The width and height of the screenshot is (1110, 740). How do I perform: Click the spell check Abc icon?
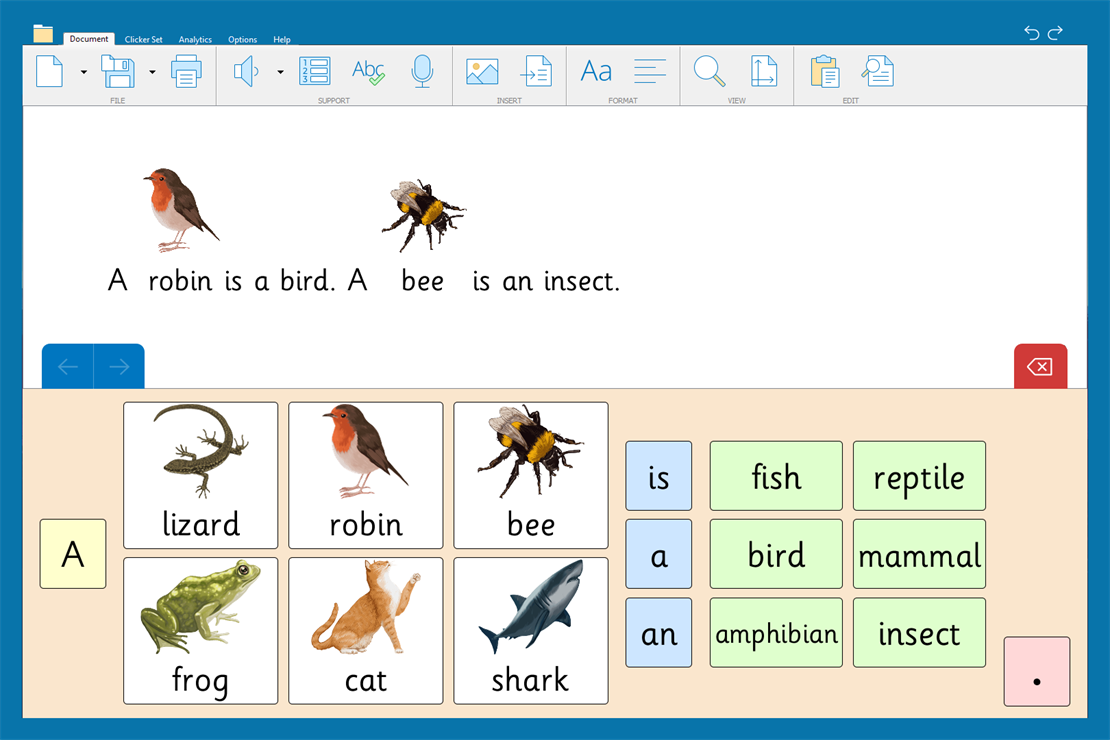point(368,71)
